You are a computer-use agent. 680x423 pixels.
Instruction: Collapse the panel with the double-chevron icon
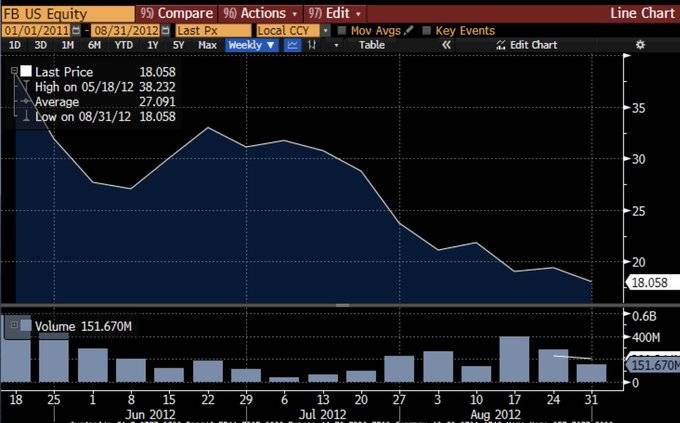pyautogui.click(x=446, y=45)
